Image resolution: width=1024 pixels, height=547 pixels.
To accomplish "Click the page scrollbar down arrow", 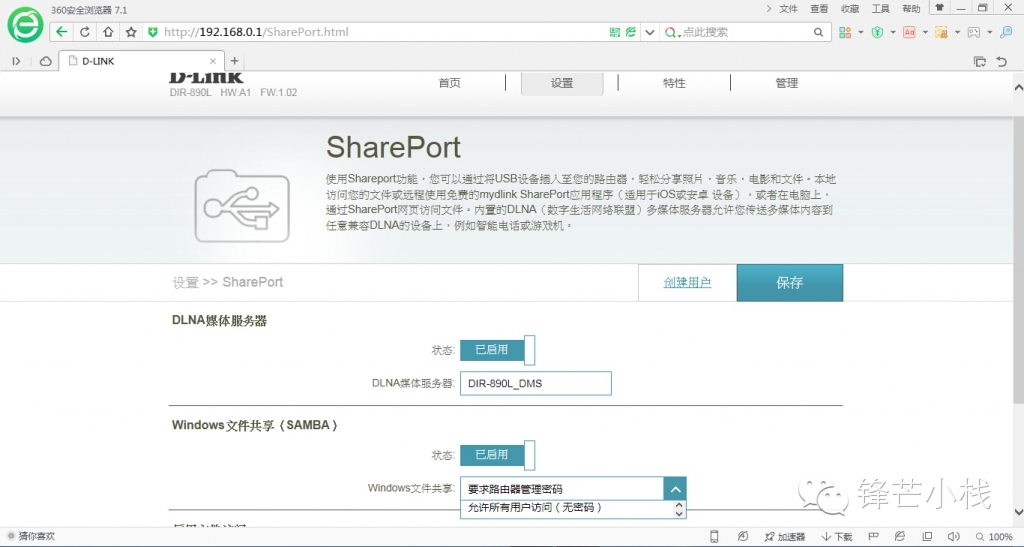I will pos(1018,512).
